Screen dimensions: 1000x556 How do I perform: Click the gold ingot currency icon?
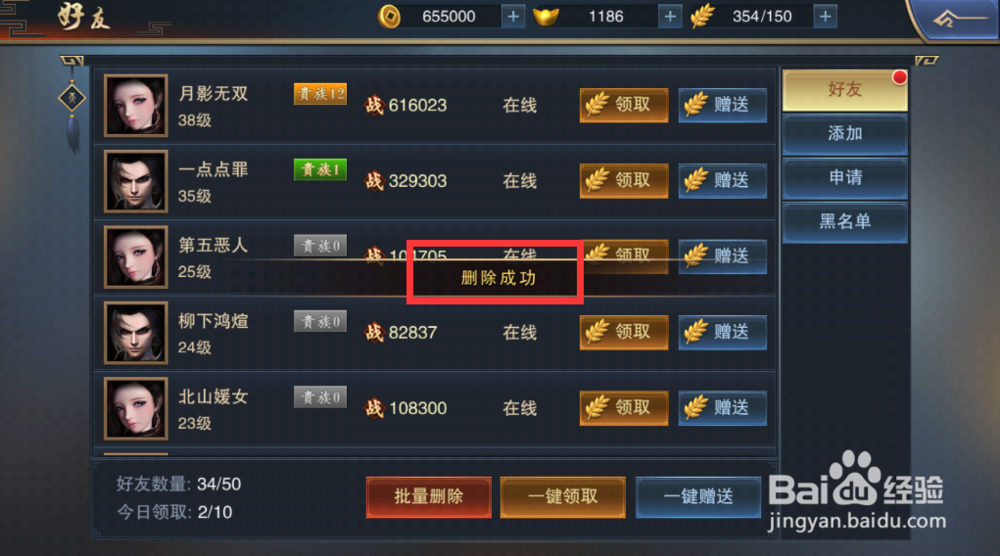click(546, 17)
